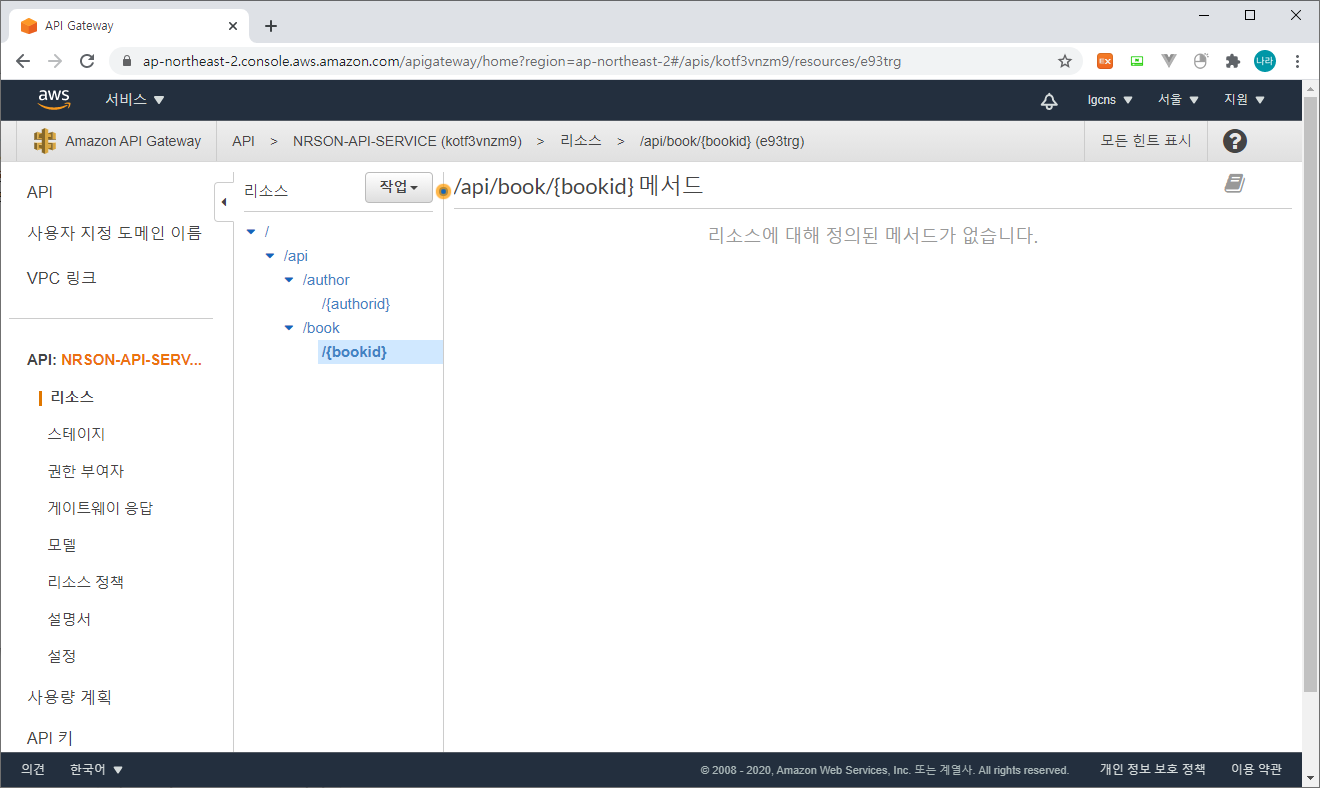This screenshot has width=1320, height=788.
Task: Click the green extension icon in toolbar
Action: pyautogui.click(x=1137, y=61)
